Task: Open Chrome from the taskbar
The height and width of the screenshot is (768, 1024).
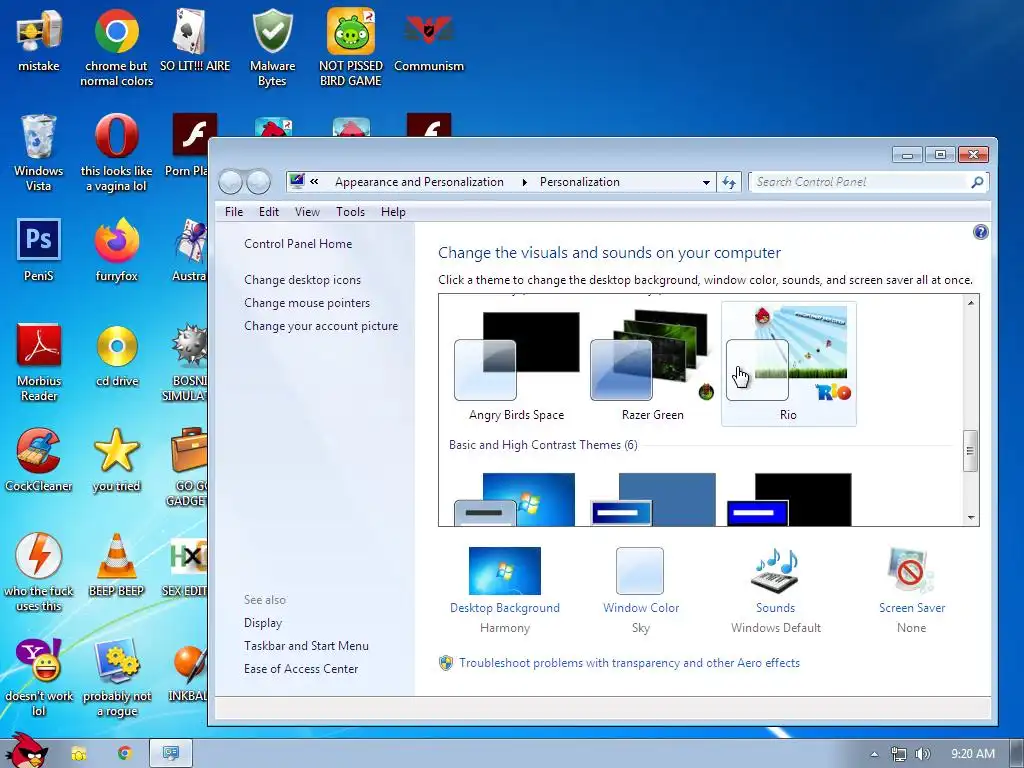Action: (125, 754)
